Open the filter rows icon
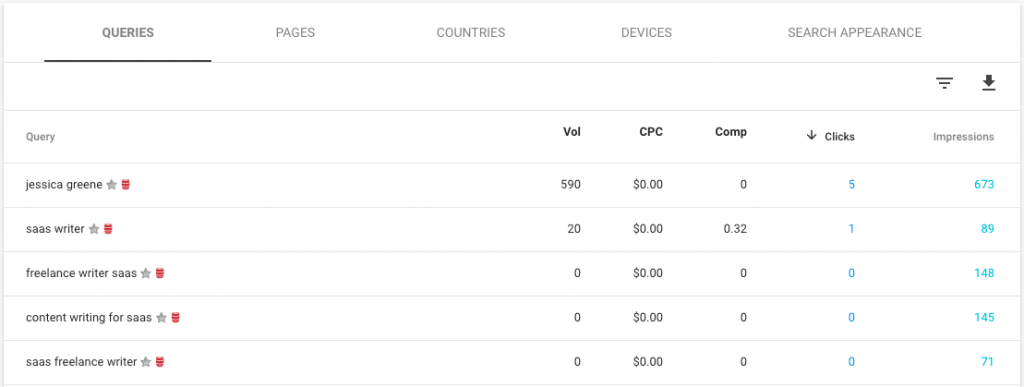The height and width of the screenshot is (387, 1024). (x=944, y=84)
